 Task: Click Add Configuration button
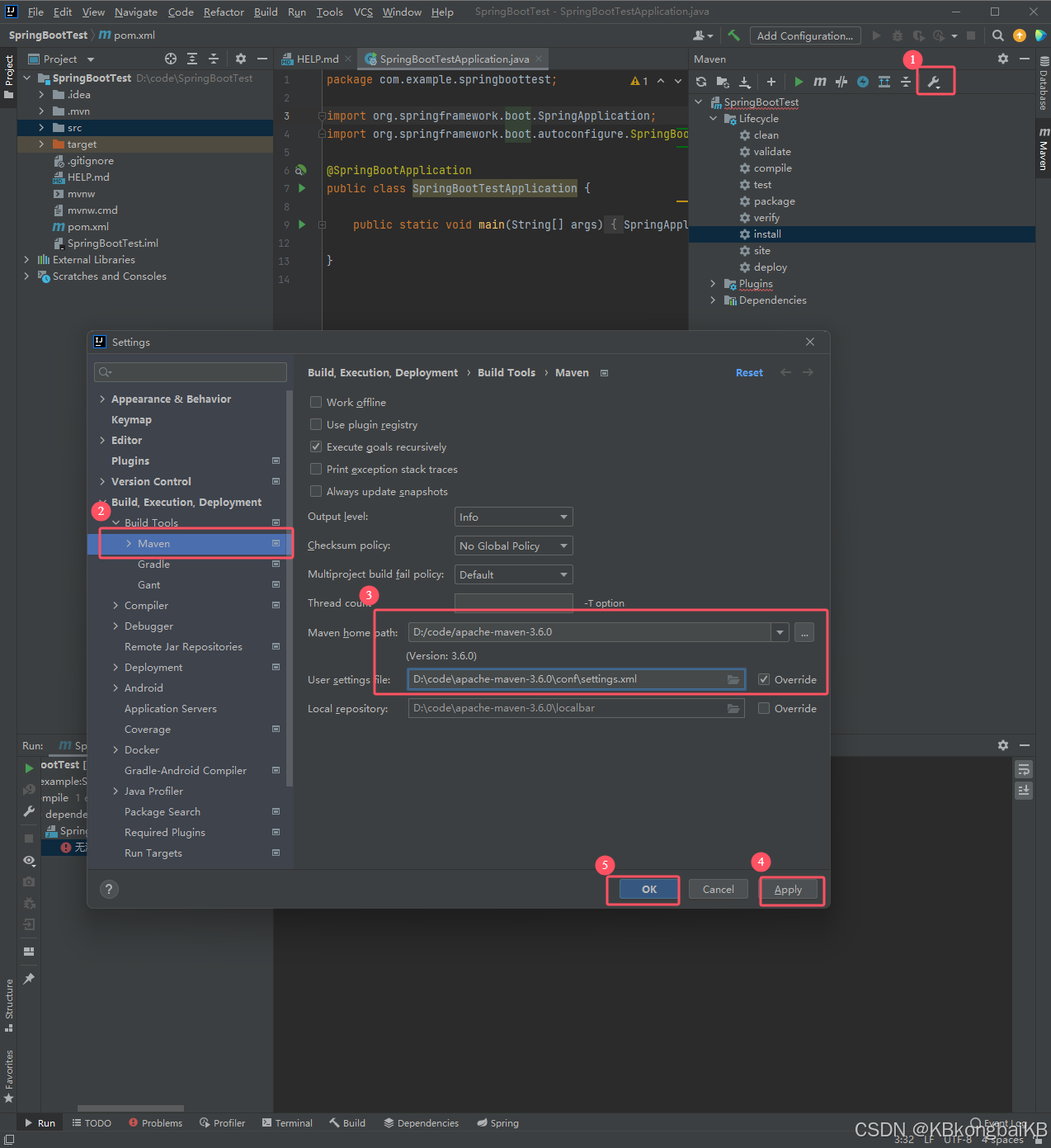pos(805,35)
